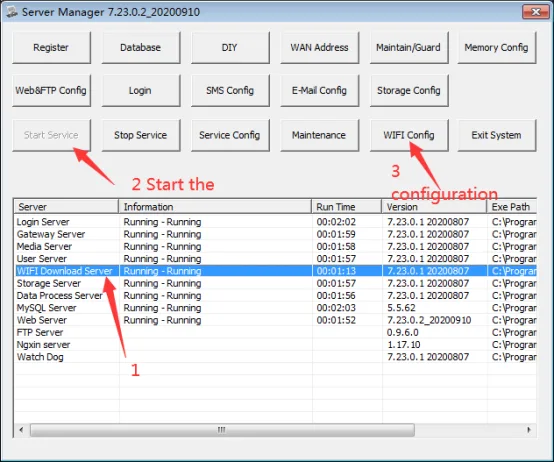
Task: Click version 0.9.6.0 of FTP Server
Action: coord(402,332)
